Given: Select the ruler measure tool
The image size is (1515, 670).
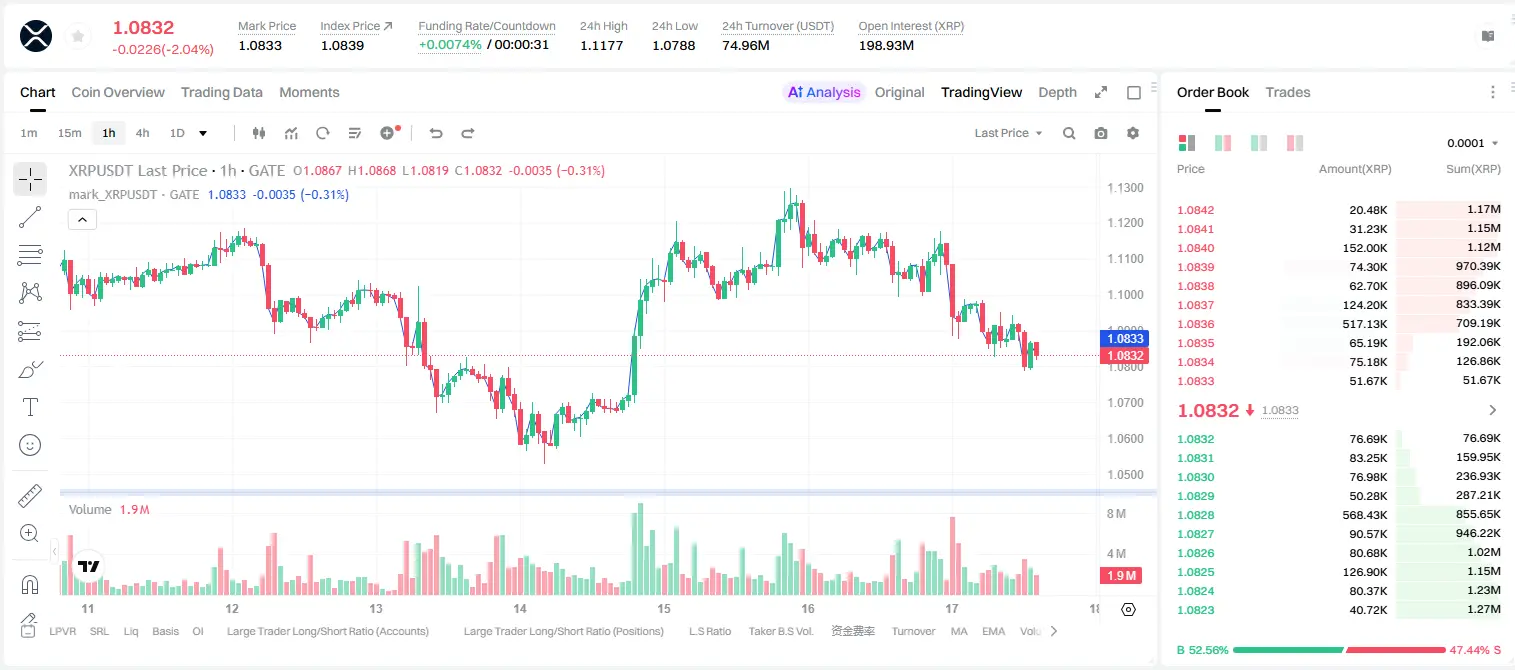Looking at the screenshot, I should pos(30,495).
